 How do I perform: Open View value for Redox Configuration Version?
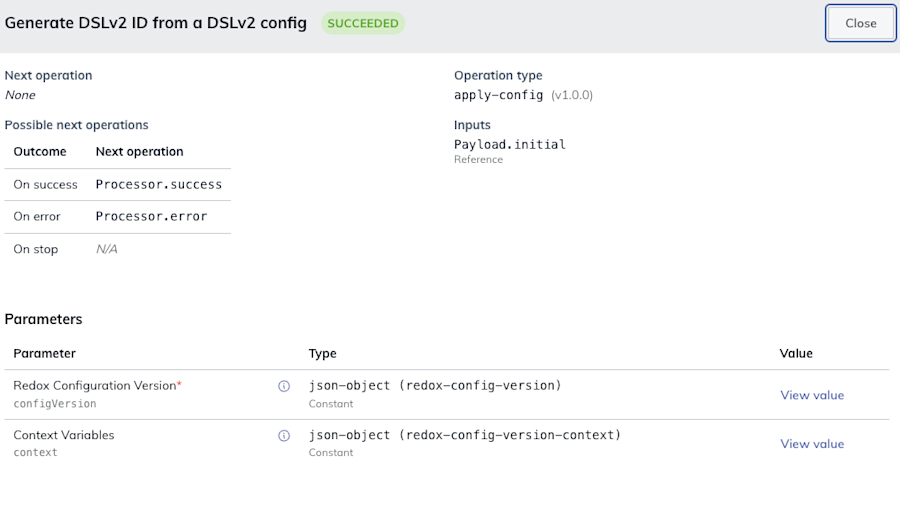click(812, 395)
